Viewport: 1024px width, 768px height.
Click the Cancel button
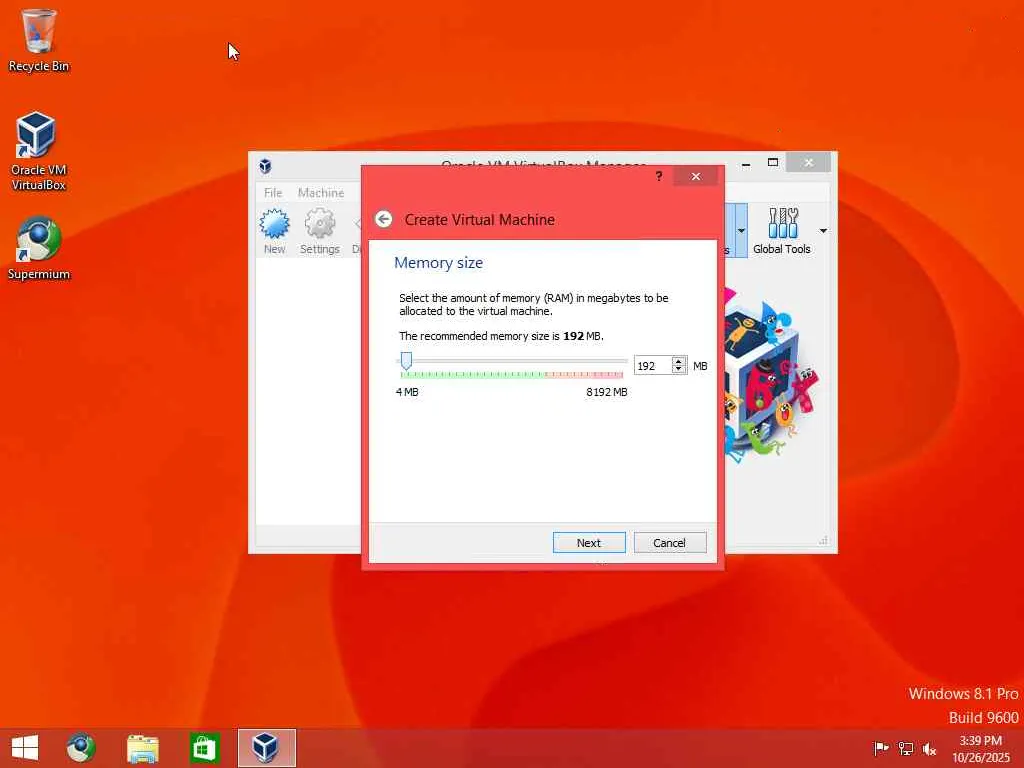[x=669, y=543]
